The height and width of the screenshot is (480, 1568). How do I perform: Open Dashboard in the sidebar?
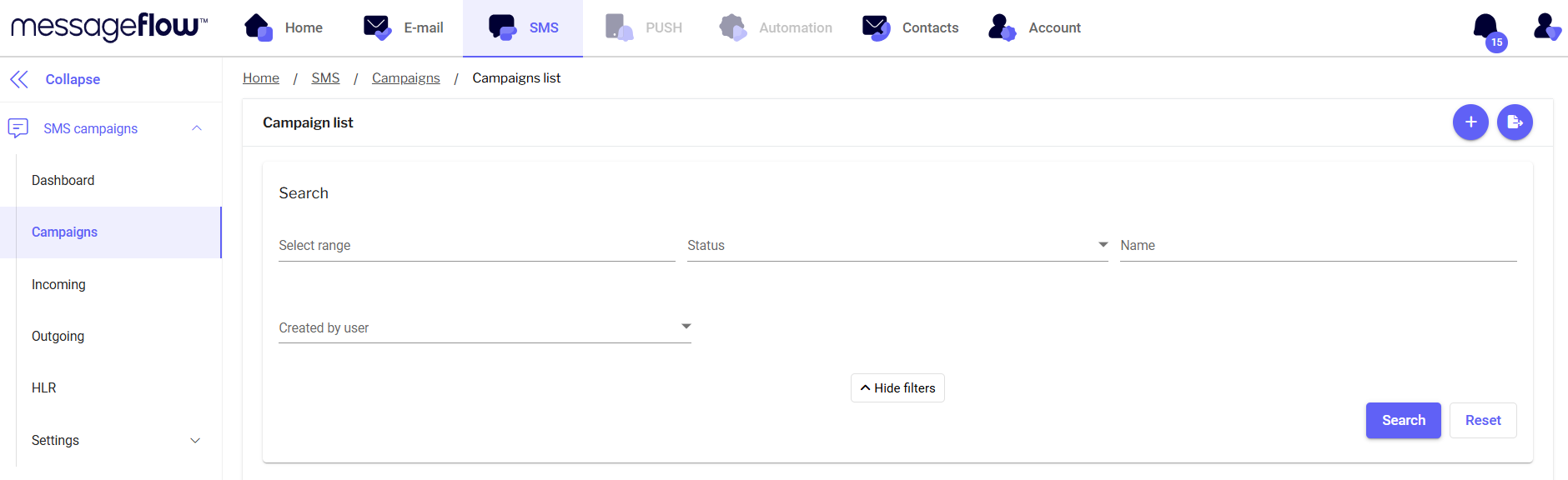(x=63, y=181)
